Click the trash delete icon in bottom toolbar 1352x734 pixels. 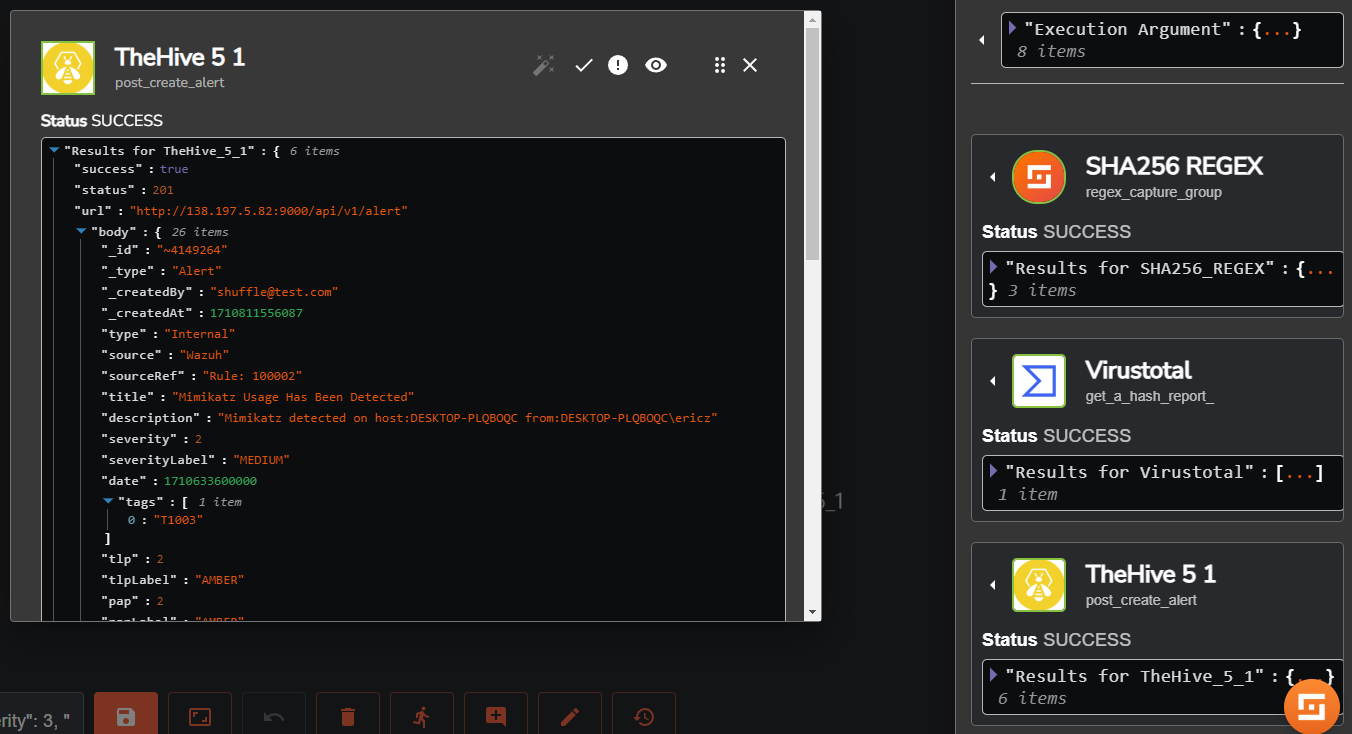click(x=348, y=715)
